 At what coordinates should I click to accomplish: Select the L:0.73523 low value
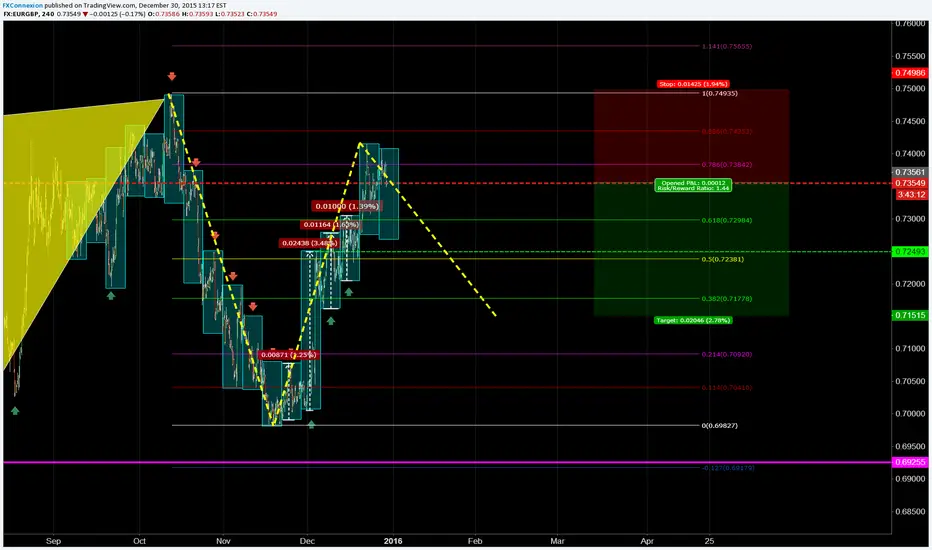(x=229, y=14)
